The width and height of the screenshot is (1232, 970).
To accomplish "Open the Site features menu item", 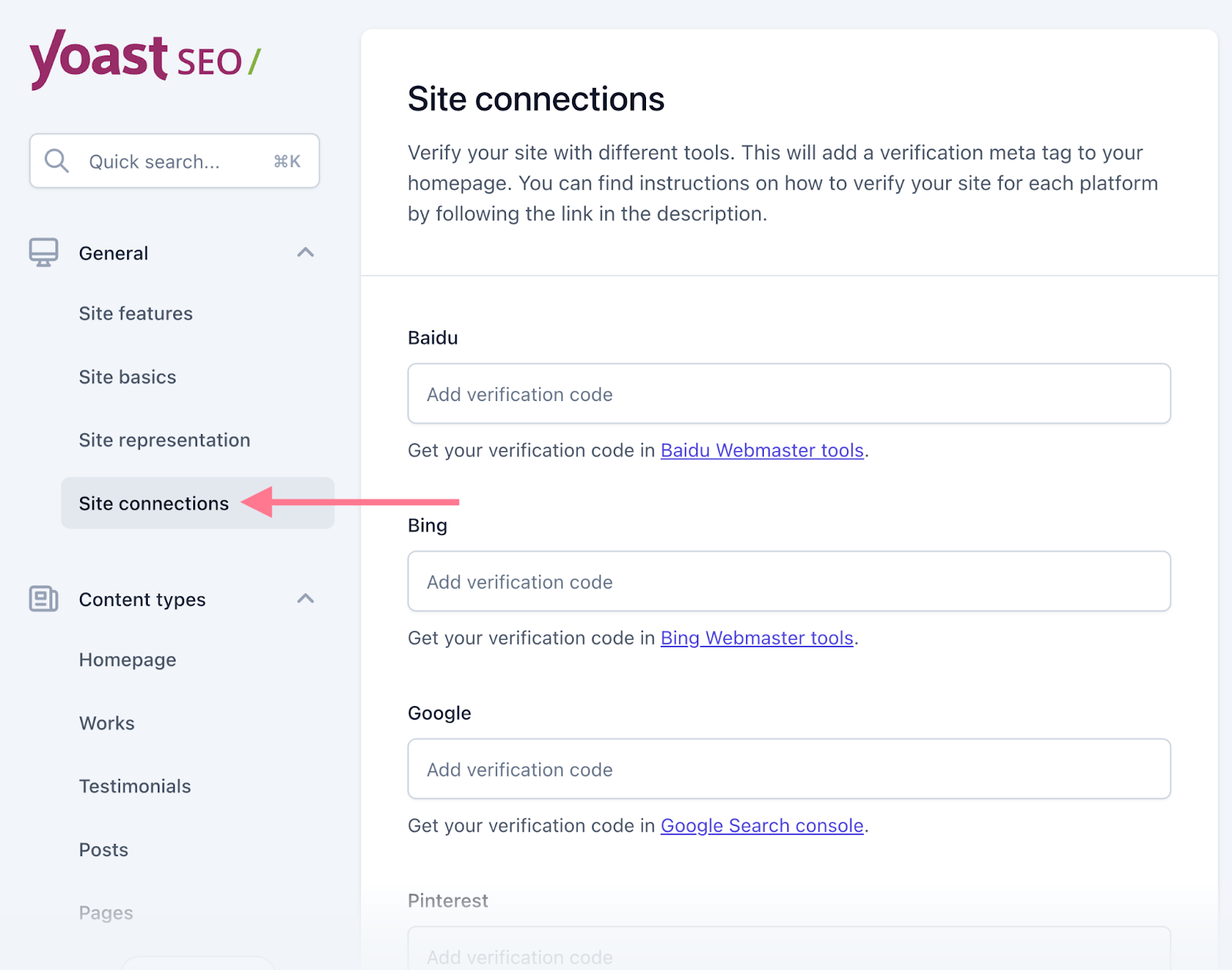I will pyautogui.click(x=136, y=313).
